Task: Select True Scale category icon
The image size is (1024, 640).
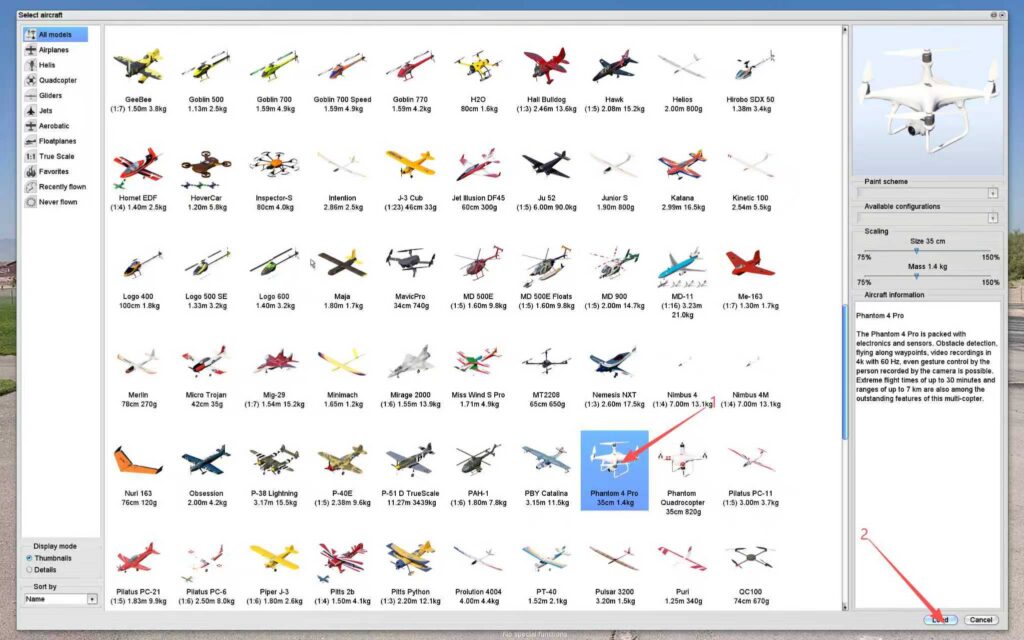Action: tap(31, 156)
